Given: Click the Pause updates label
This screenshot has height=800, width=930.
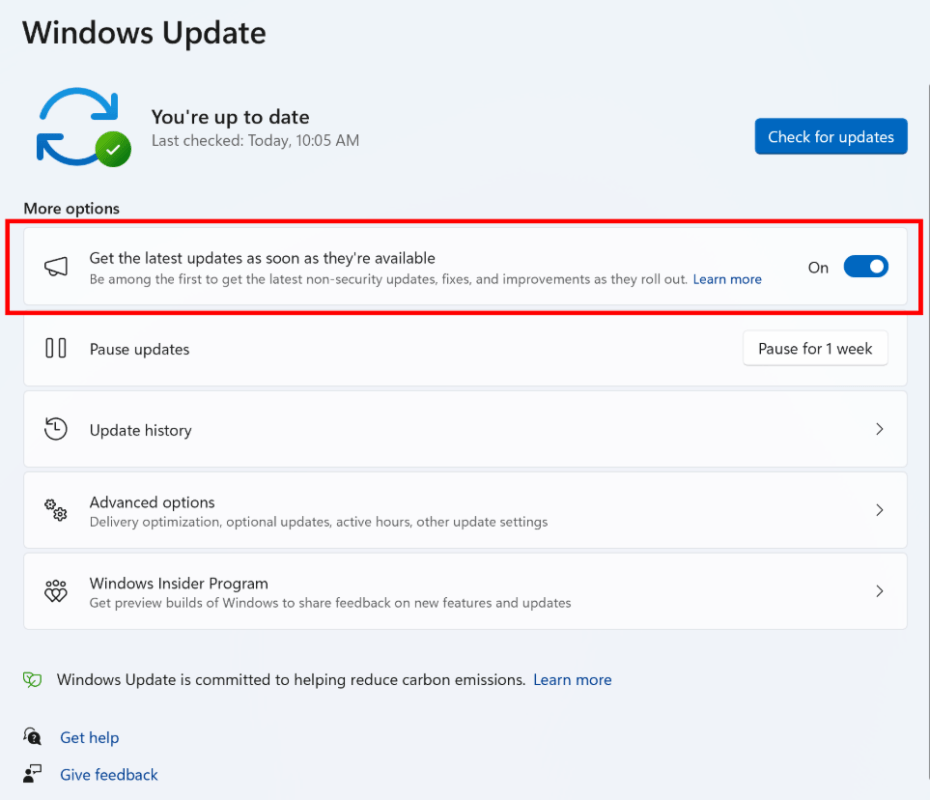Looking at the screenshot, I should pyautogui.click(x=139, y=349).
